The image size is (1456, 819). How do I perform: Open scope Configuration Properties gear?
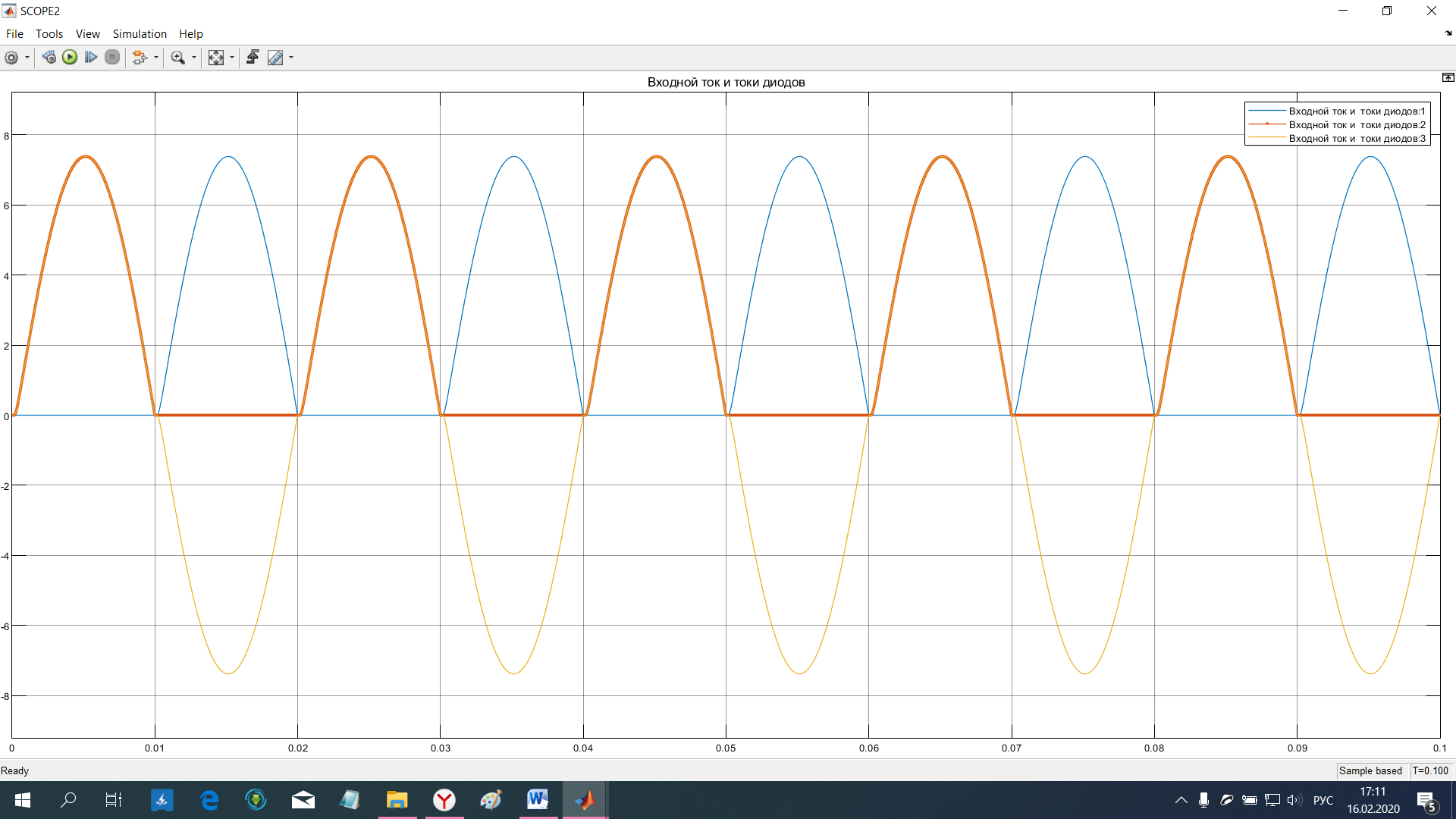click(x=11, y=58)
